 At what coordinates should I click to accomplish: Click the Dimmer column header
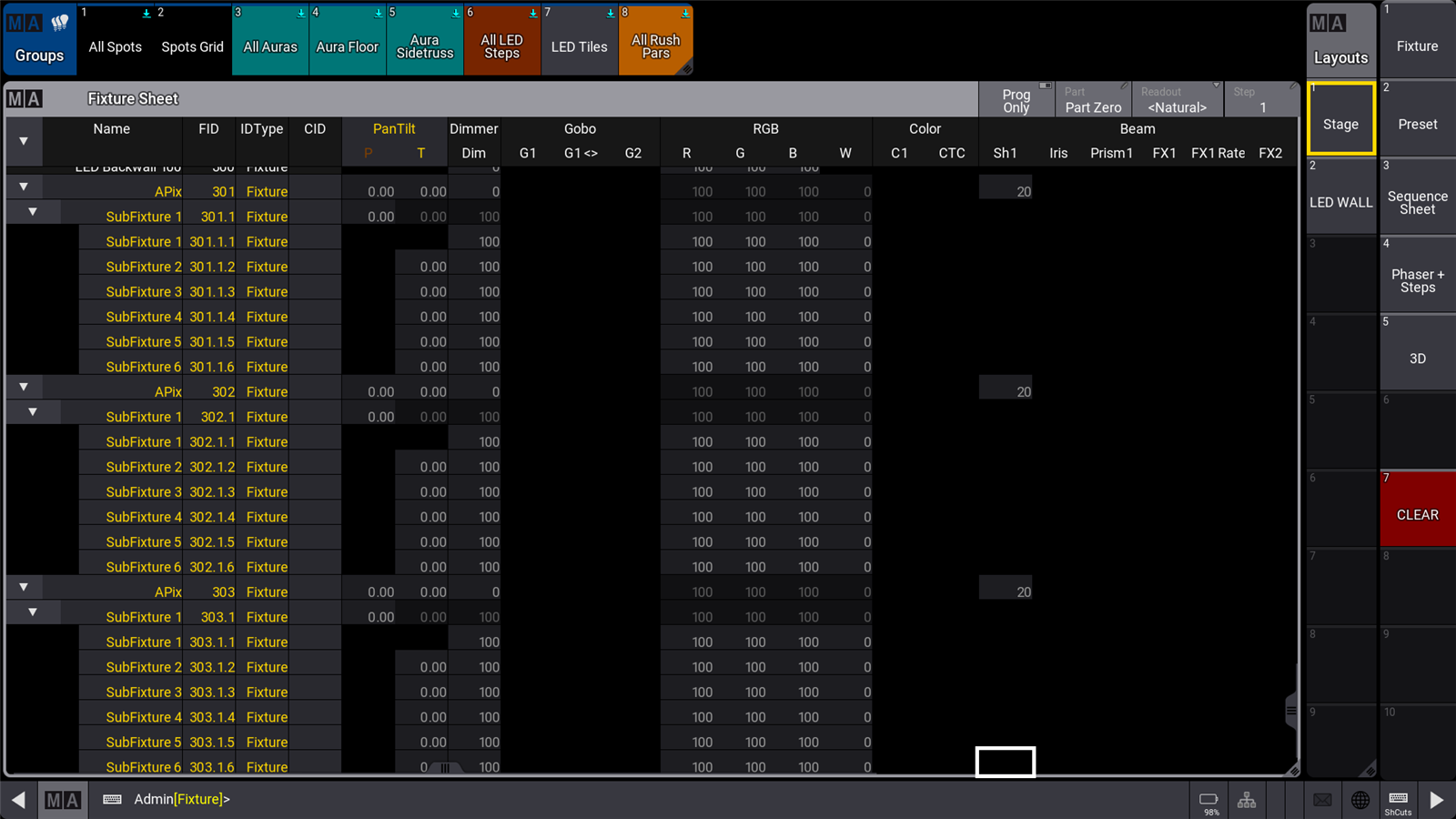pos(474,129)
